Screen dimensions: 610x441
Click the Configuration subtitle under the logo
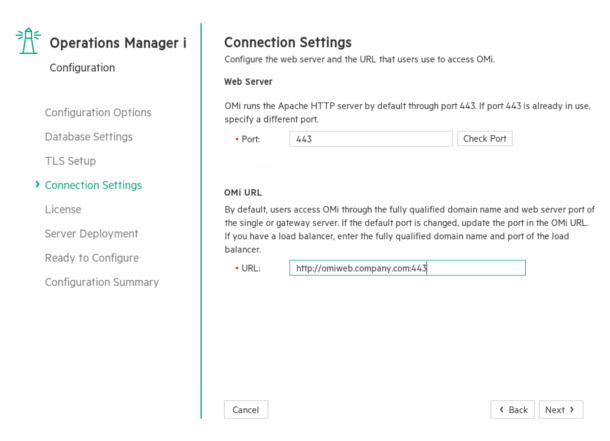coord(82,68)
